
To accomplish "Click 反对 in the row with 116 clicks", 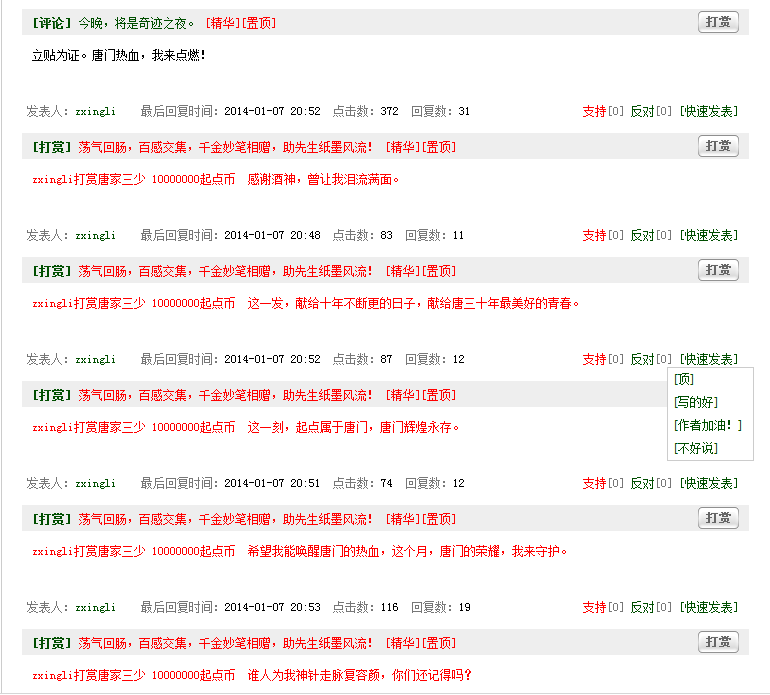I will pyautogui.click(x=642, y=608).
